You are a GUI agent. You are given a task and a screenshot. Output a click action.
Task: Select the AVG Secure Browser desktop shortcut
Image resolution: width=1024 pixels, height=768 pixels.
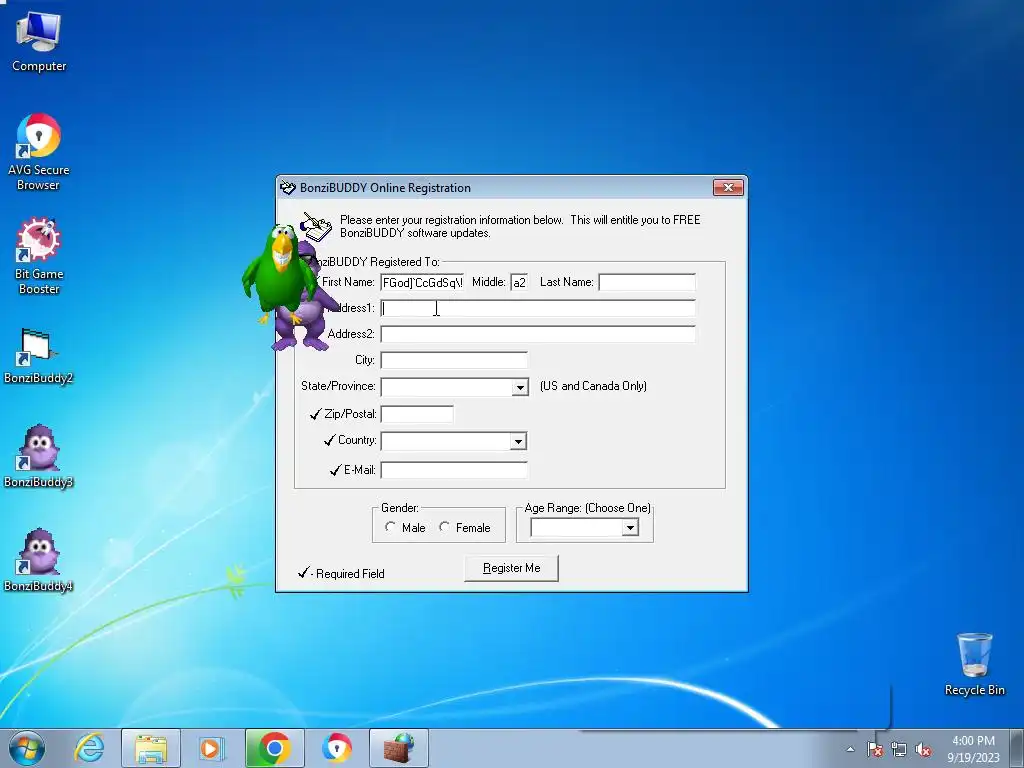pos(39,153)
